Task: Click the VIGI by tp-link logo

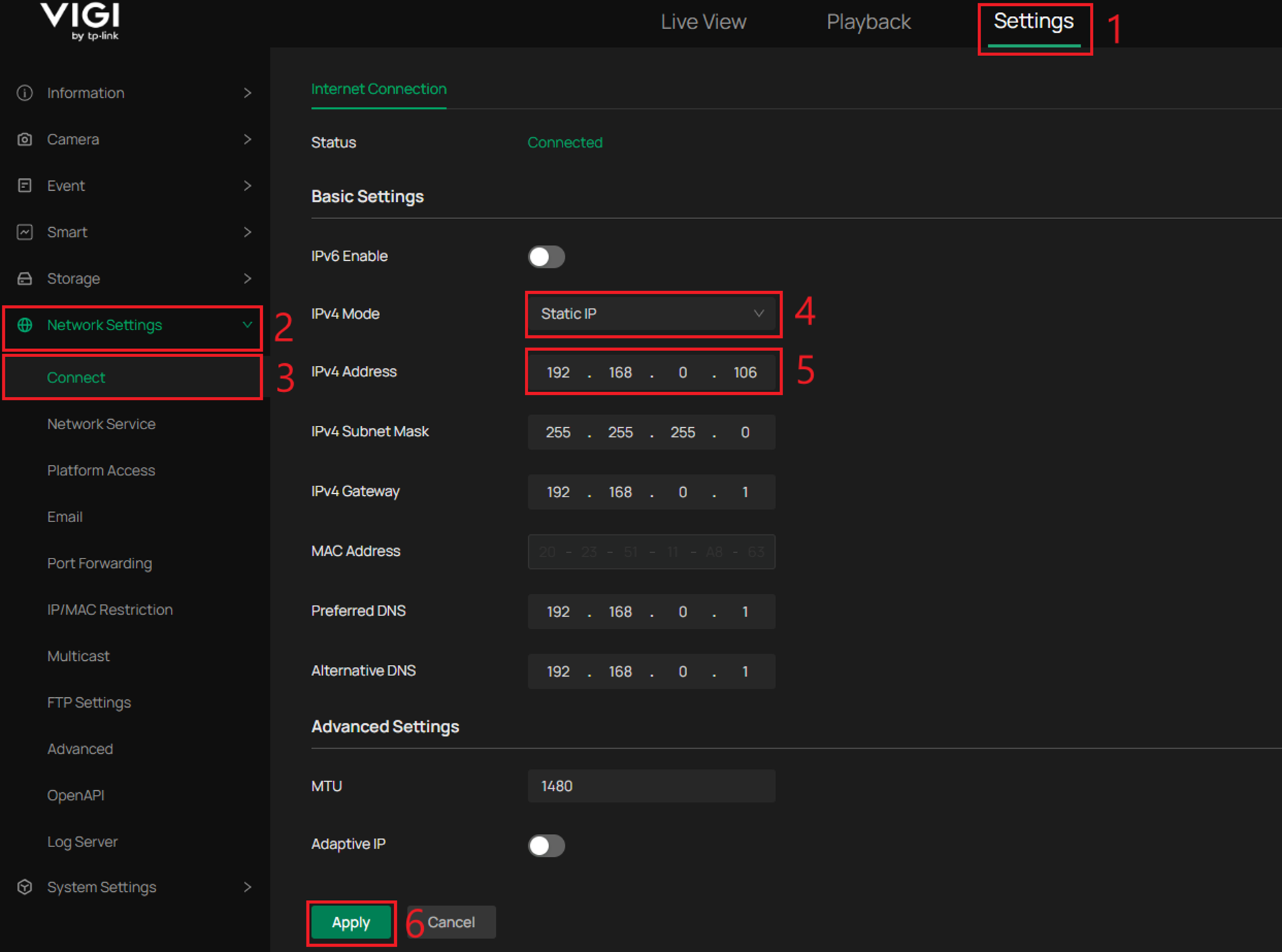Action: pos(81,21)
